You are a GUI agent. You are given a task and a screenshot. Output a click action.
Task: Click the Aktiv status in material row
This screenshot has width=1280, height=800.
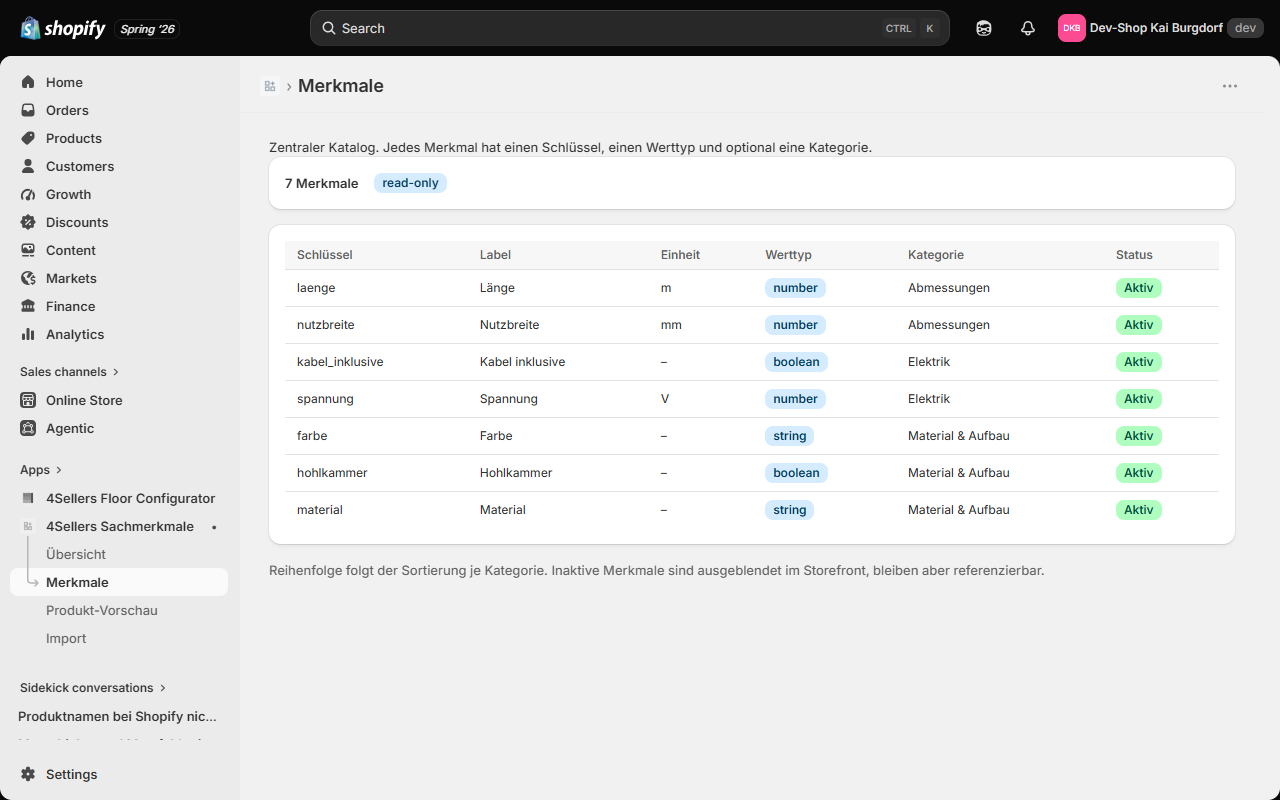1139,510
